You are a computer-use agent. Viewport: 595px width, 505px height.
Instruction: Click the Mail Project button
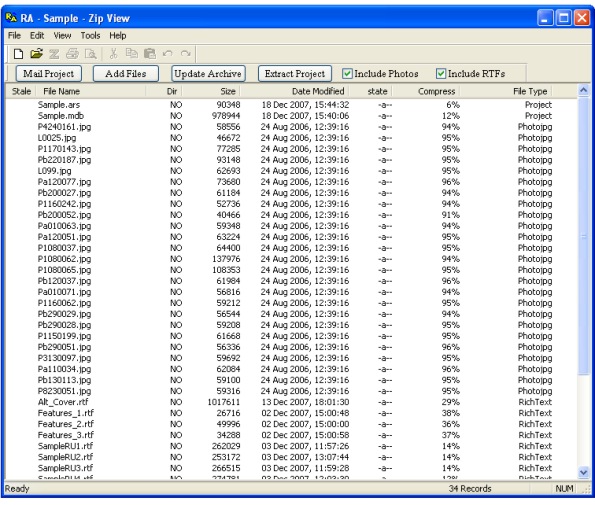point(49,74)
